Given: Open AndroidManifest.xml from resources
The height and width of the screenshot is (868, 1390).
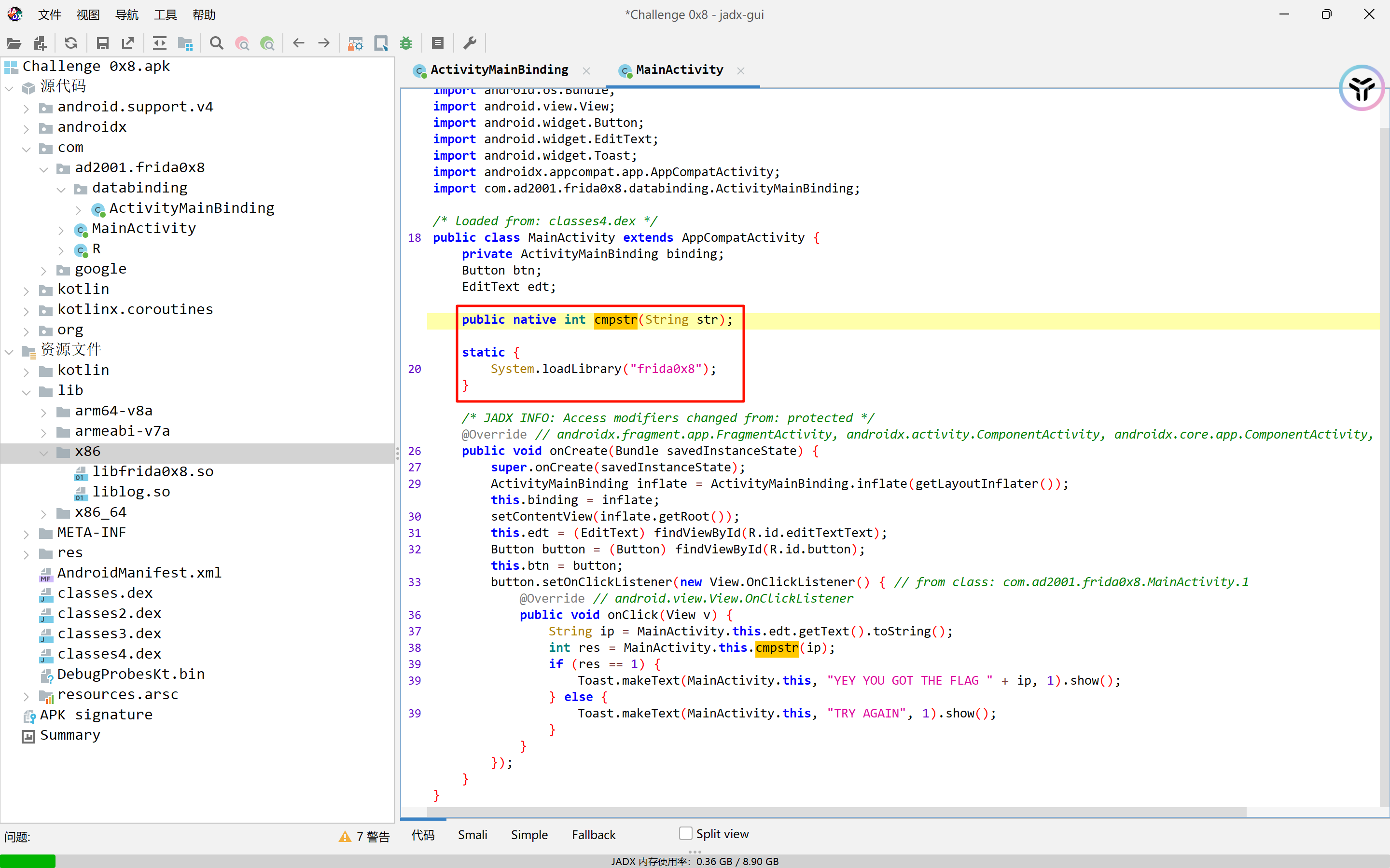Looking at the screenshot, I should [139, 573].
